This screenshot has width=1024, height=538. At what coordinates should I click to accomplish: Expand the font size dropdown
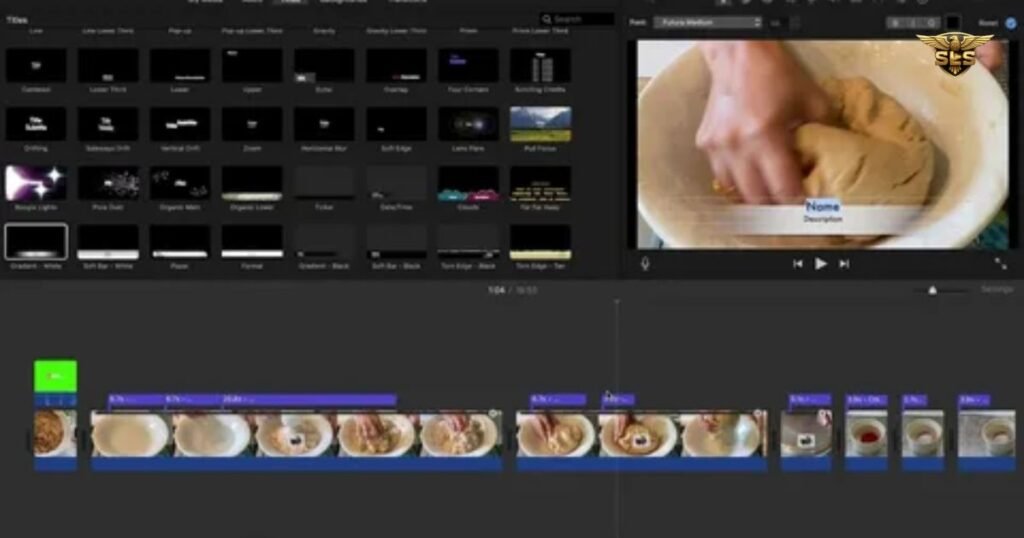(776, 22)
